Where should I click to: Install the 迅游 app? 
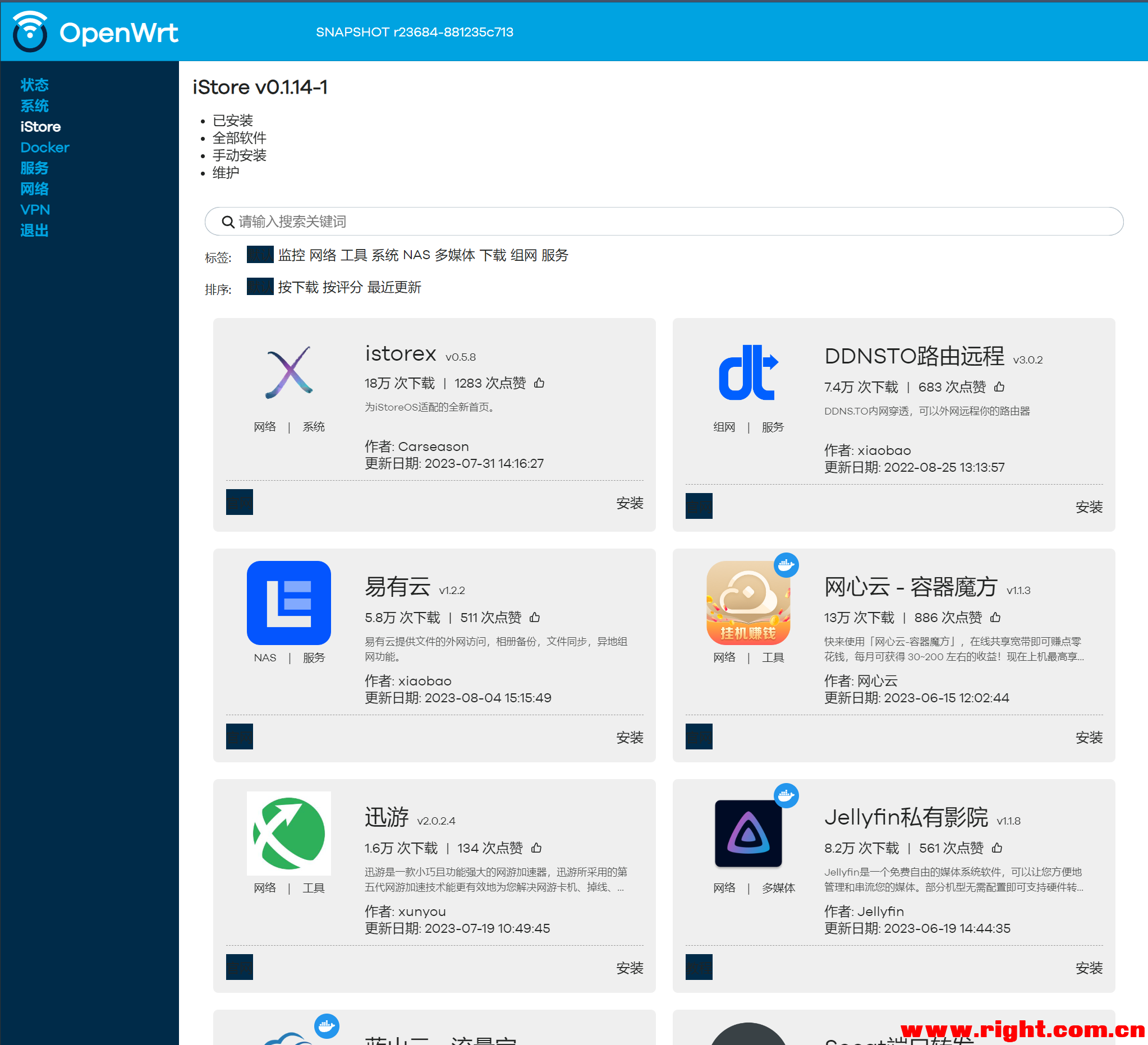coord(629,968)
